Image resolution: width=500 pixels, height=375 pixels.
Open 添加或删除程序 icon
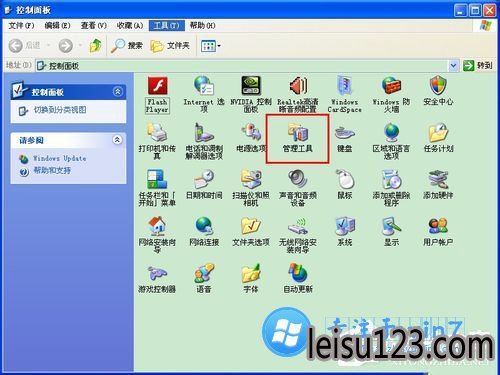tap(391, 179)
